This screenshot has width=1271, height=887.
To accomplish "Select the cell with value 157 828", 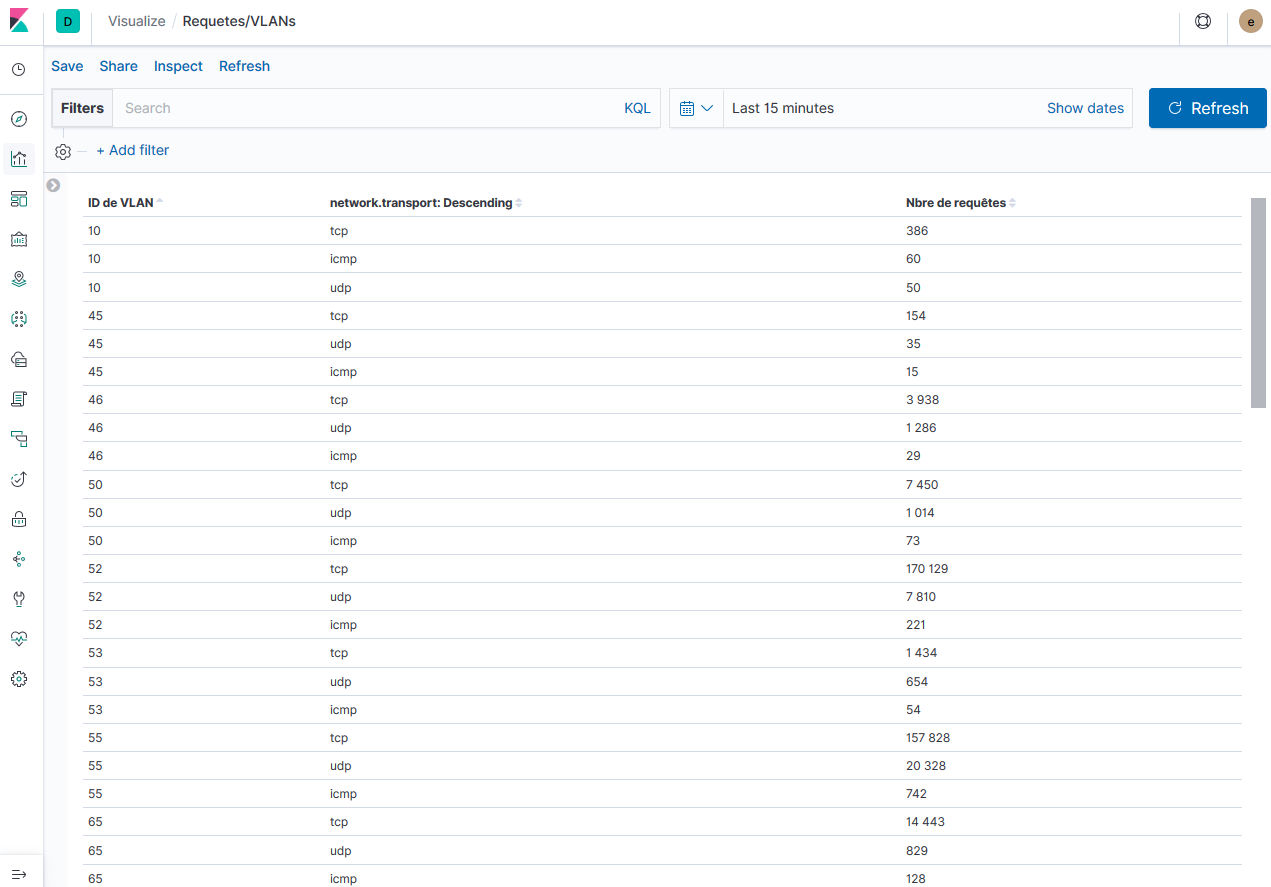I will (x=928, y=737).
